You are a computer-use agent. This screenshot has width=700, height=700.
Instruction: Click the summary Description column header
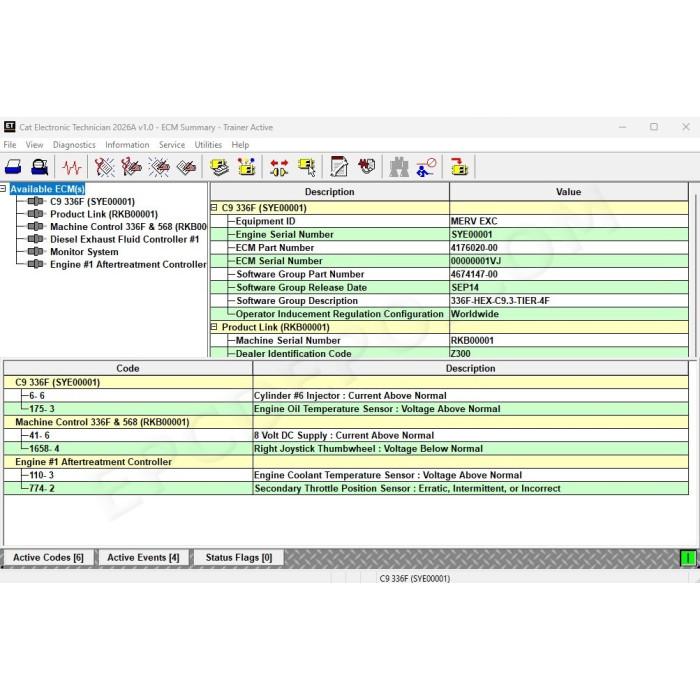[329, 192]
